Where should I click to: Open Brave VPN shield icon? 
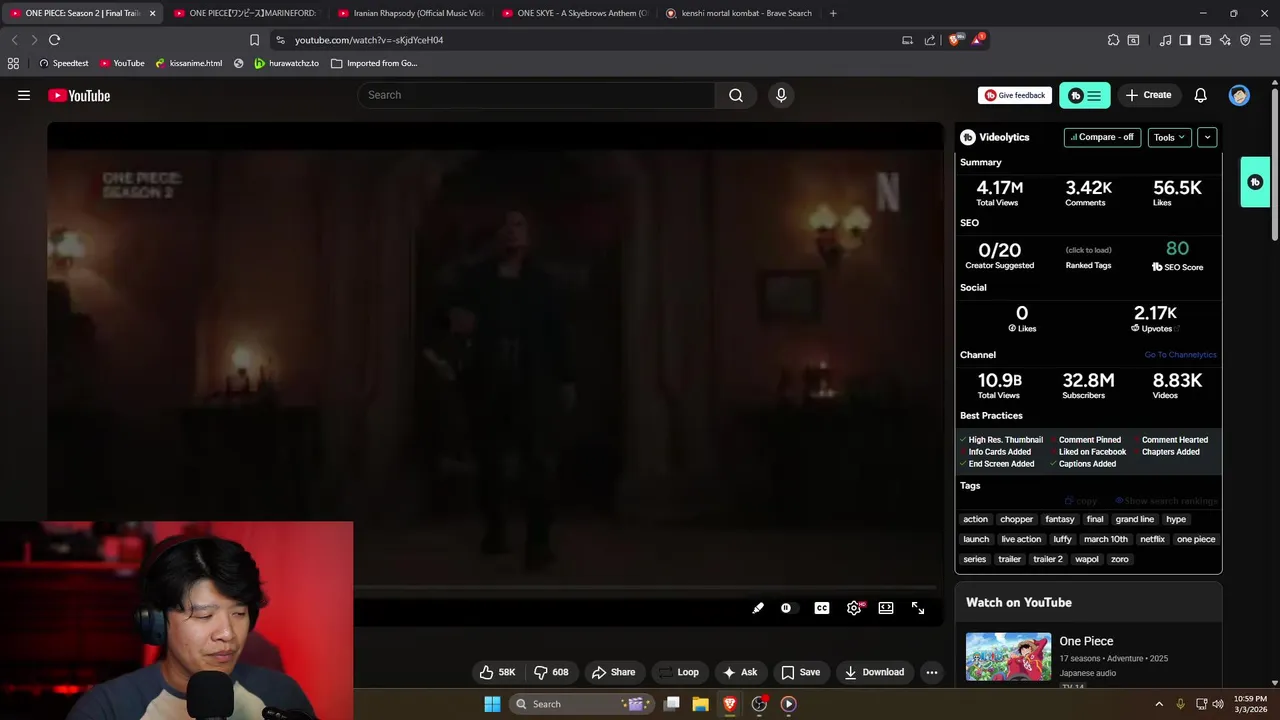[x=1245, y=40]
